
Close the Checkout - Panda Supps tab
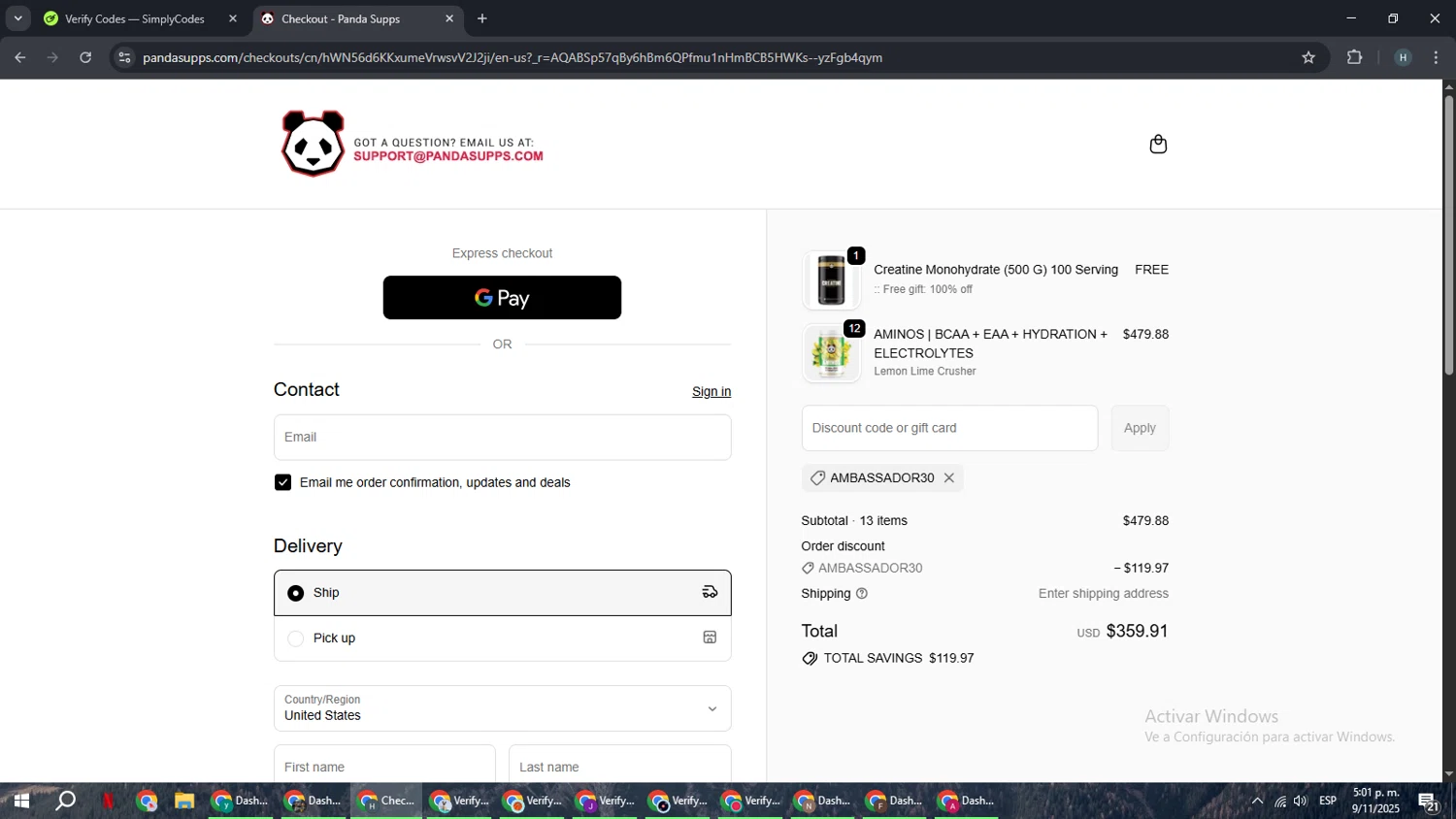click(x=449, y=18)
